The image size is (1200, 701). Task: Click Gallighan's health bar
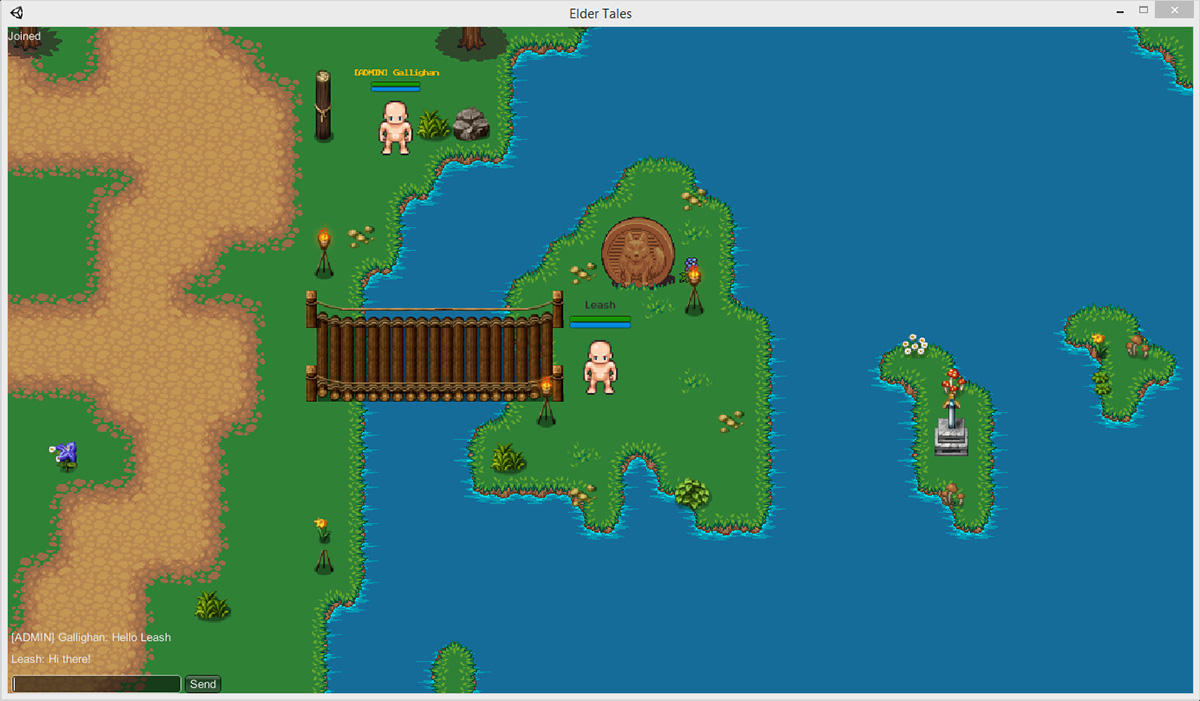[x=396, y=85]
